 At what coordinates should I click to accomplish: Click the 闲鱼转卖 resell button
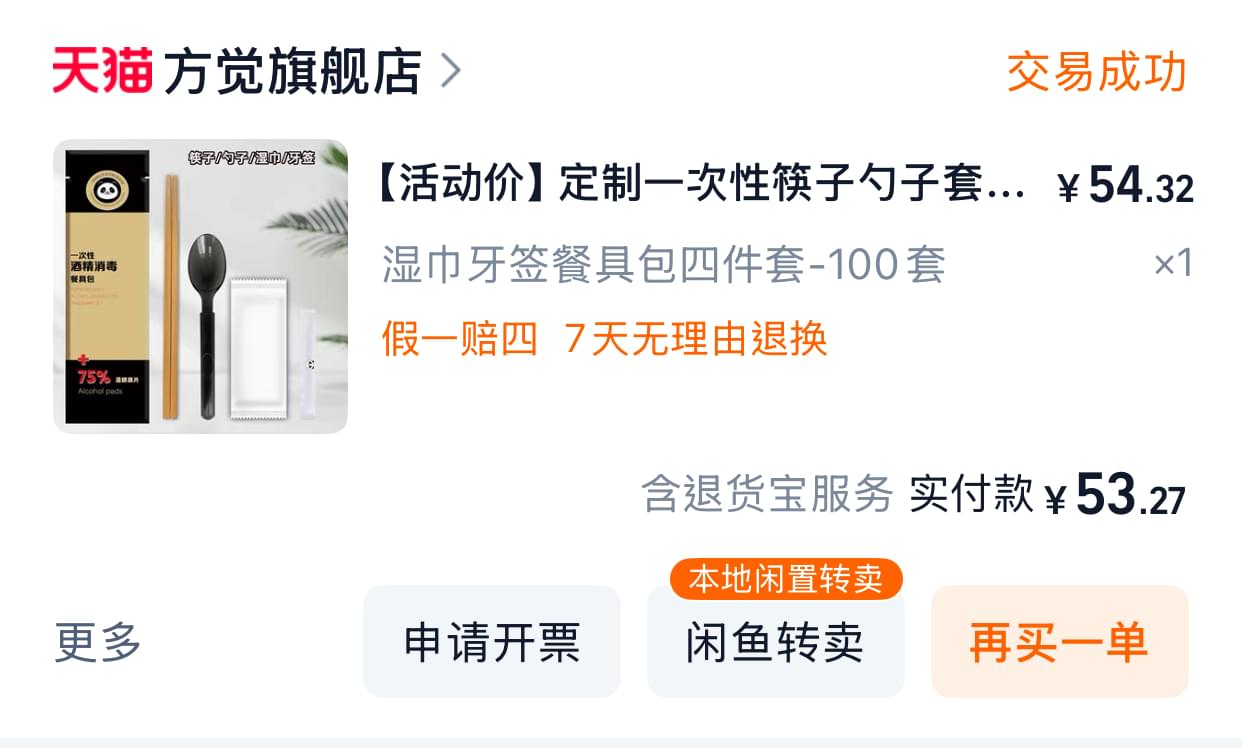(x=776, y=641)
